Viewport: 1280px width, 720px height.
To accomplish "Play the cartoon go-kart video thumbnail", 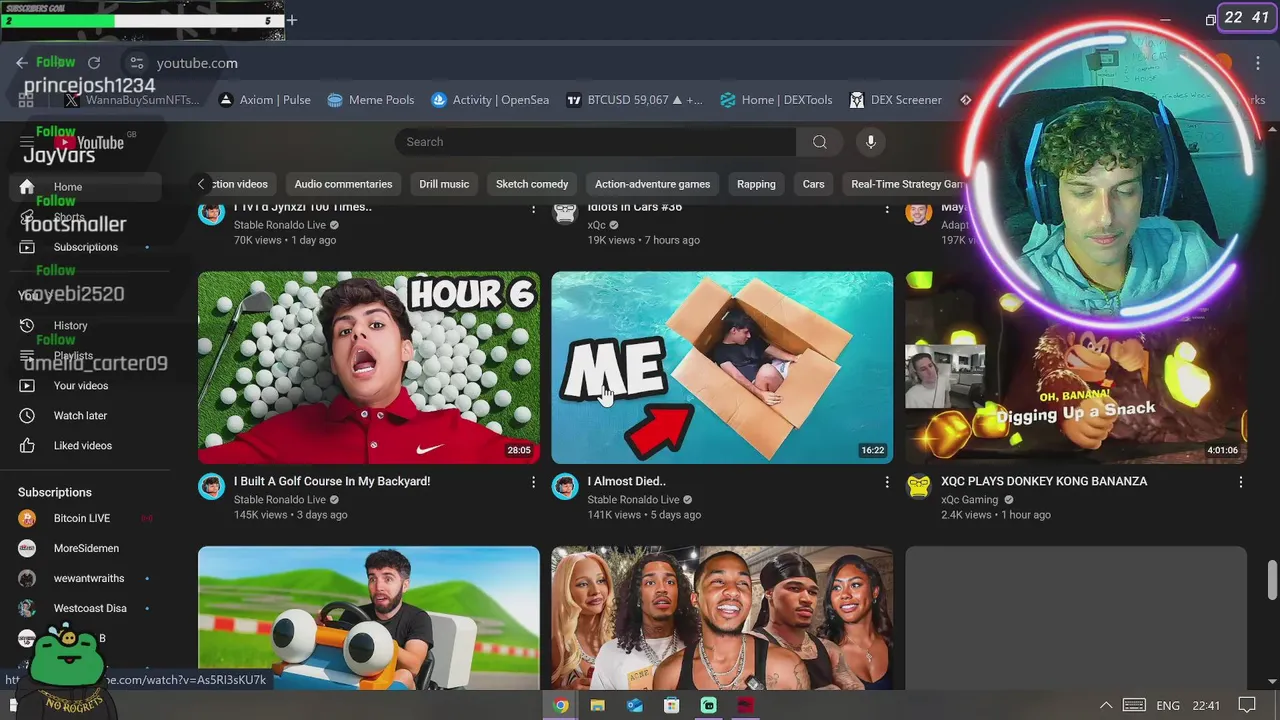I will coord(369,617).
